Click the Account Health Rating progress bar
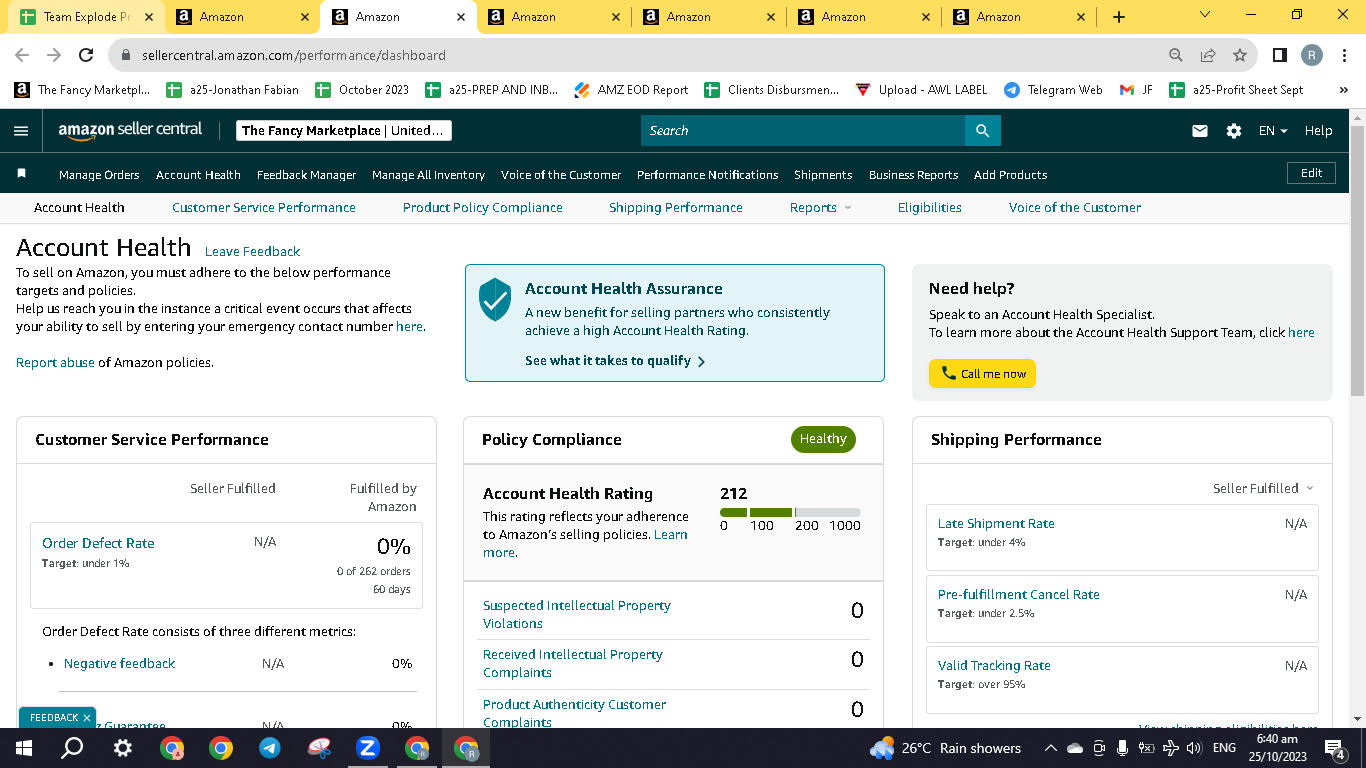The width and height of the screenshot is (1366, 768). tap(789, 512)
